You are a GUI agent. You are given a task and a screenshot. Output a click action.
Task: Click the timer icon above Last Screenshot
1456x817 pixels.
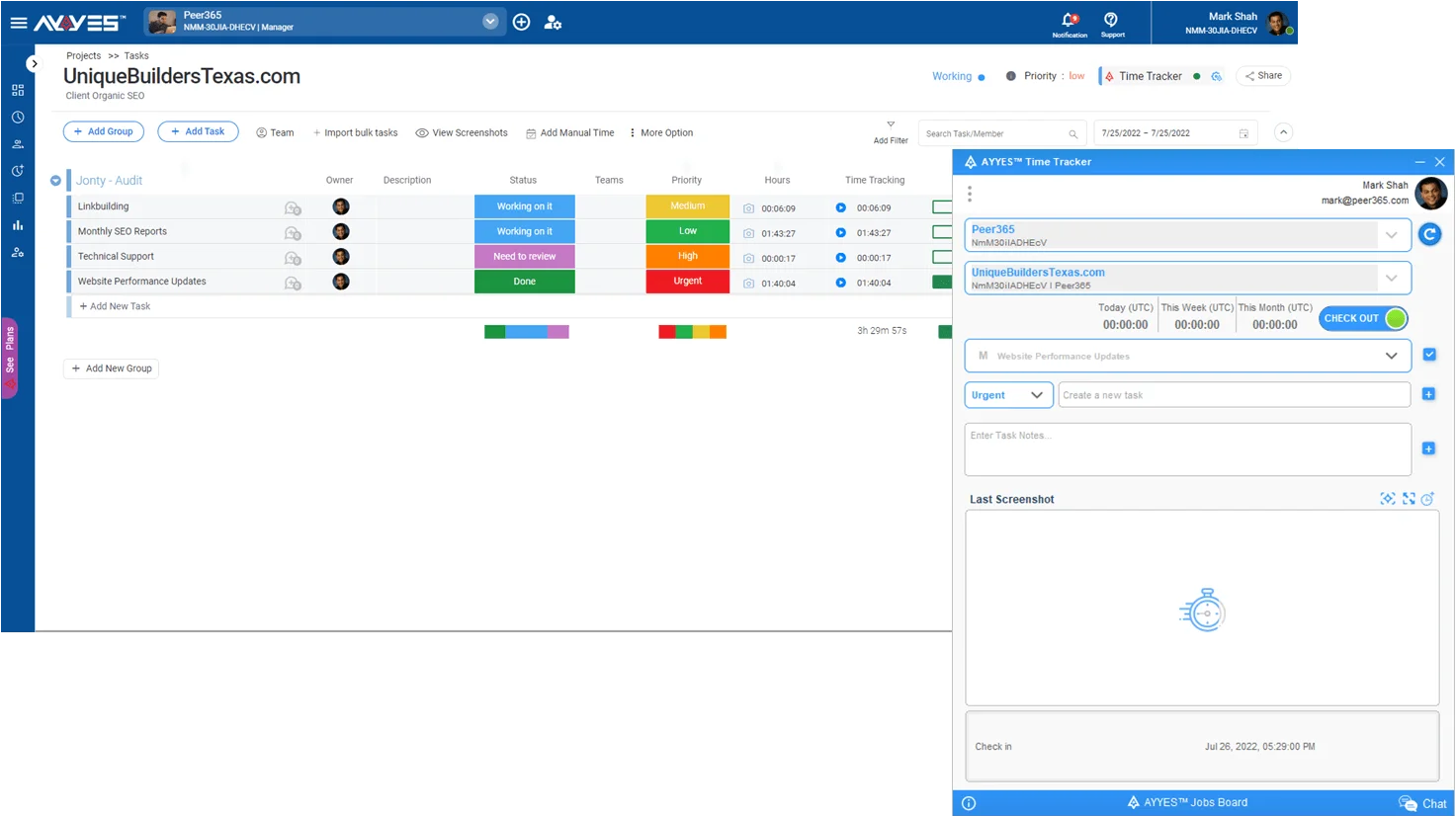pos(1427,499)
